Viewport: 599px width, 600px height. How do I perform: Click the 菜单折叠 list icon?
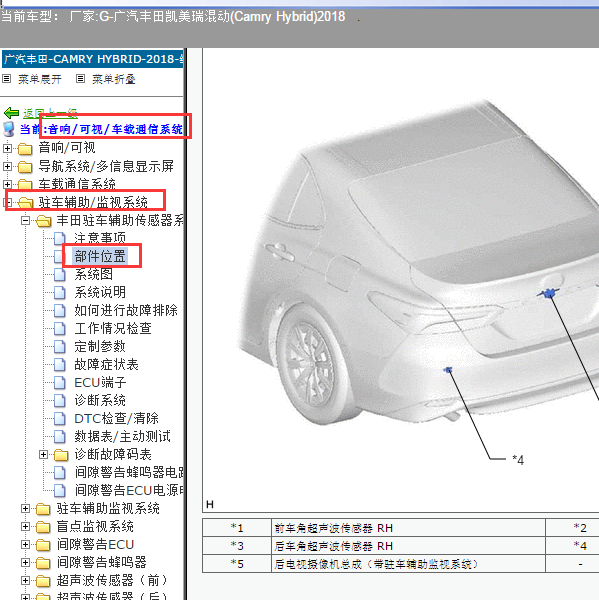[80, 79]
